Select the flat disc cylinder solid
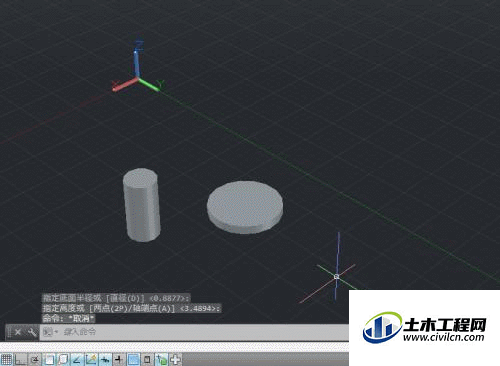The width and height of the screenshot is (500, 366). (245, 207)
